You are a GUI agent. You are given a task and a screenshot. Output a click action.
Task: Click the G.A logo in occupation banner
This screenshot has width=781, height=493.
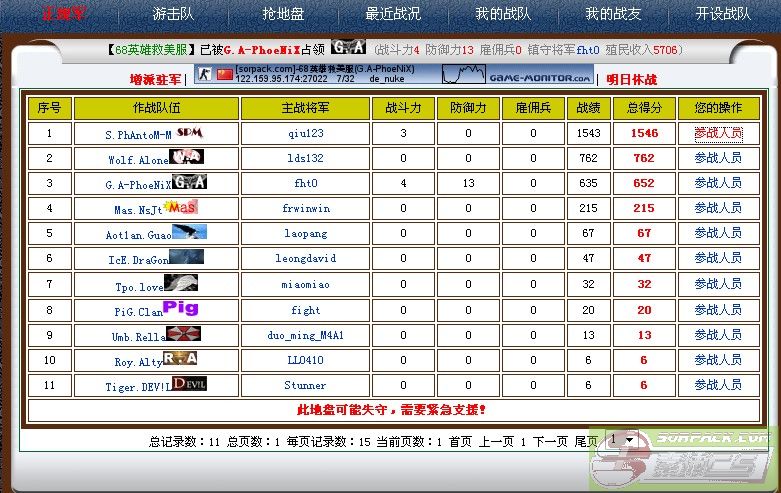(x=348, y=47)
